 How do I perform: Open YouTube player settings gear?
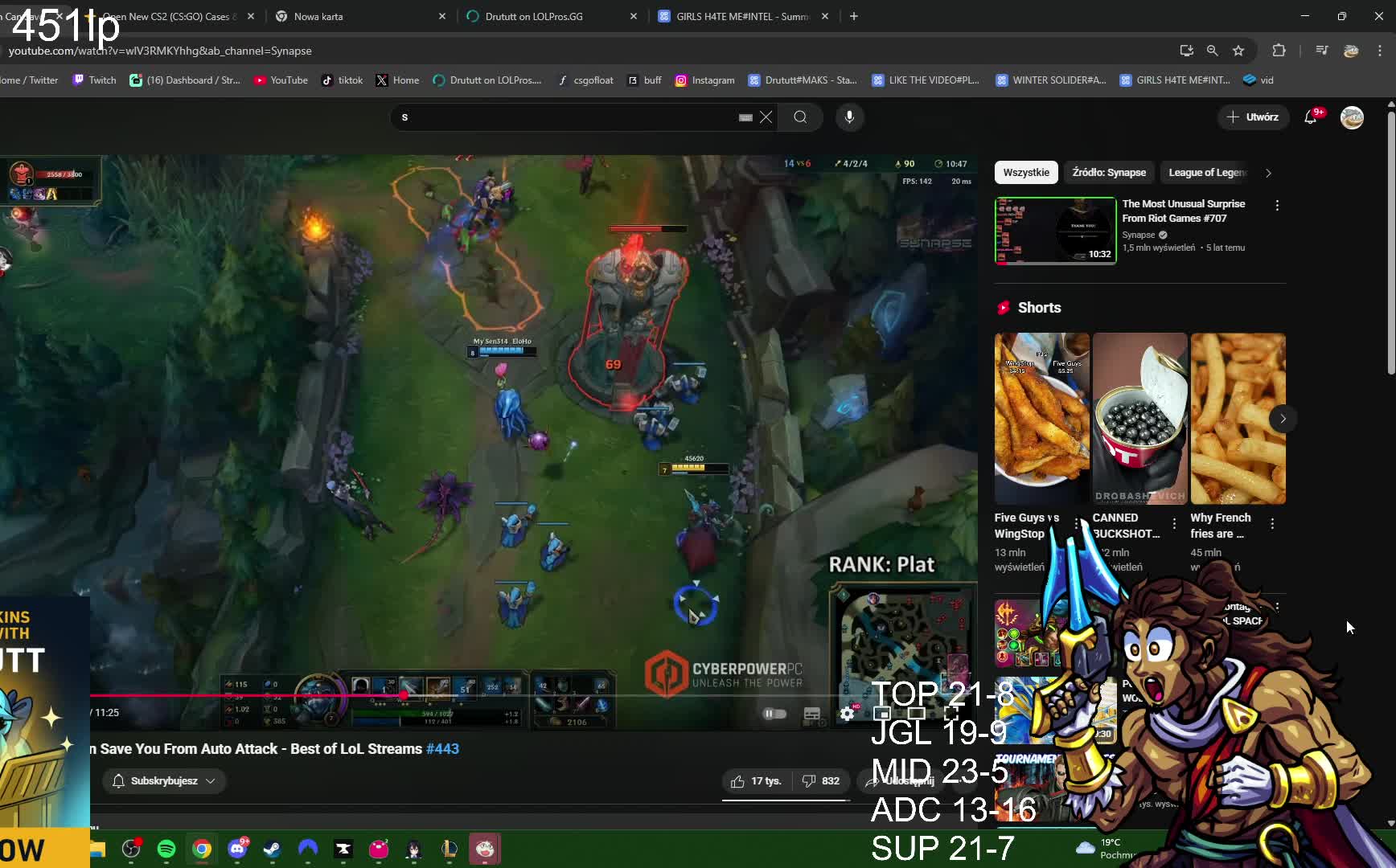click(x=848, y=714)
